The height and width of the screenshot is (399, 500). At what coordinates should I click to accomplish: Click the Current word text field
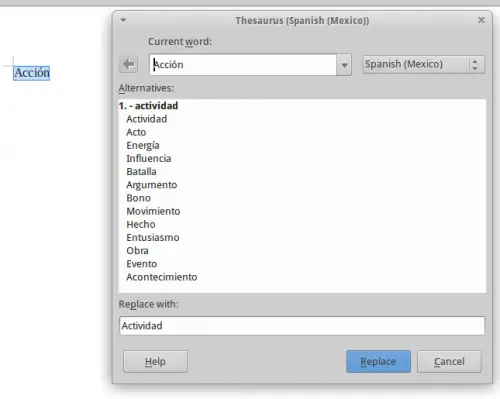[x=243, y=65]
